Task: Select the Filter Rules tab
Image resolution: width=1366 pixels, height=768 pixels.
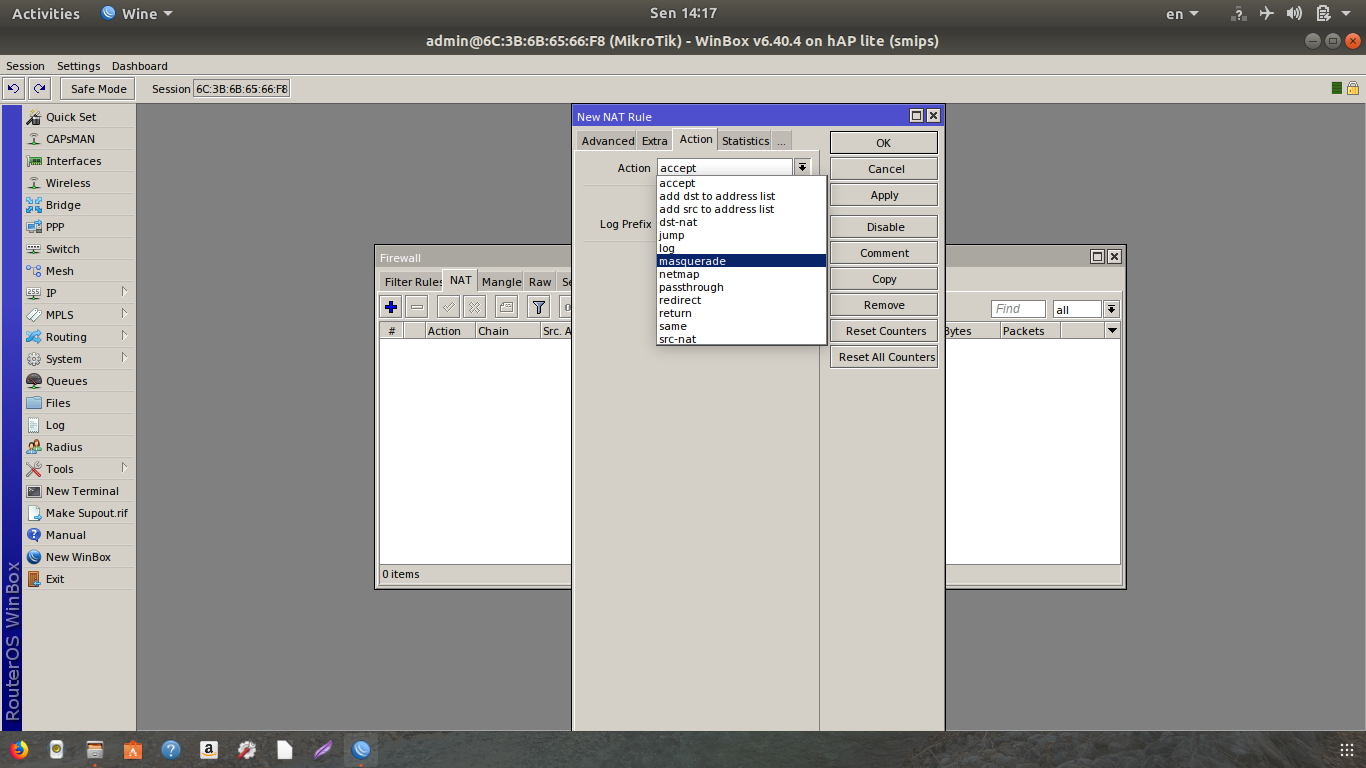Action: pos(413,282)
